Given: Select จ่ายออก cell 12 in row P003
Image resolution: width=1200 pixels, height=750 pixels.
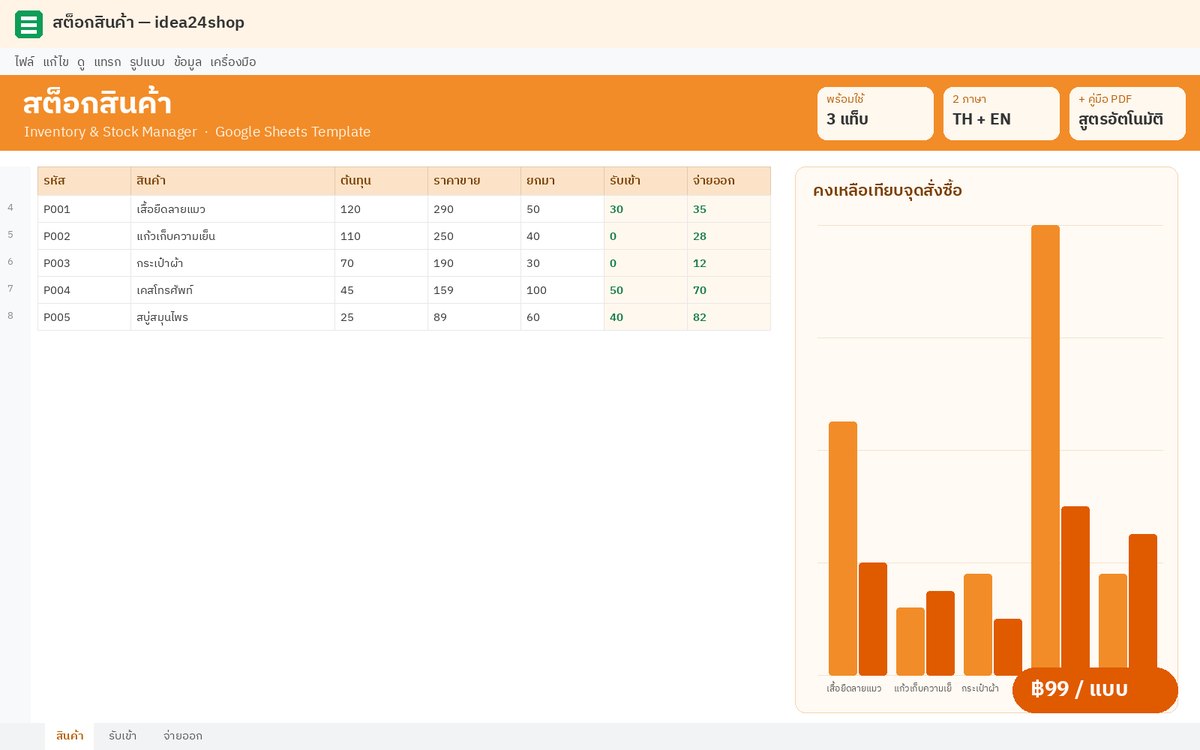Looking at the screenshot, I should [x=729, y=263].
